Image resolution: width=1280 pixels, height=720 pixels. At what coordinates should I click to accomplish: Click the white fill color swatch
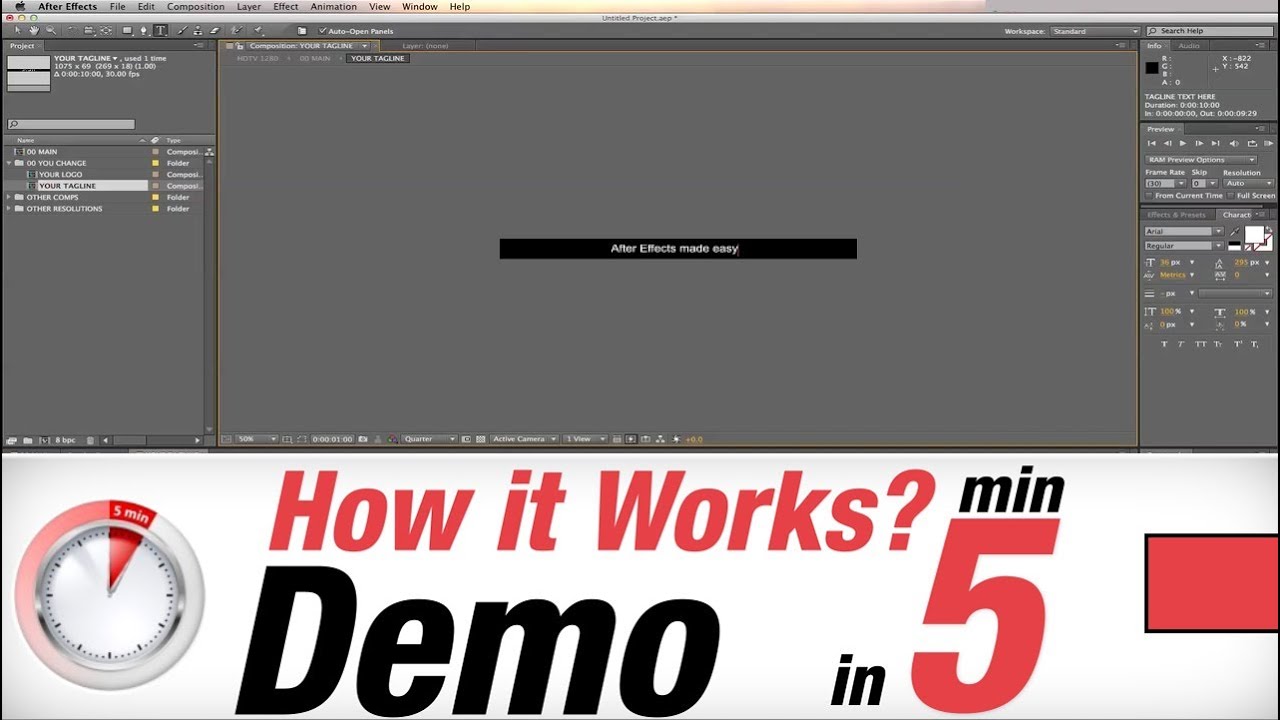1253,235
